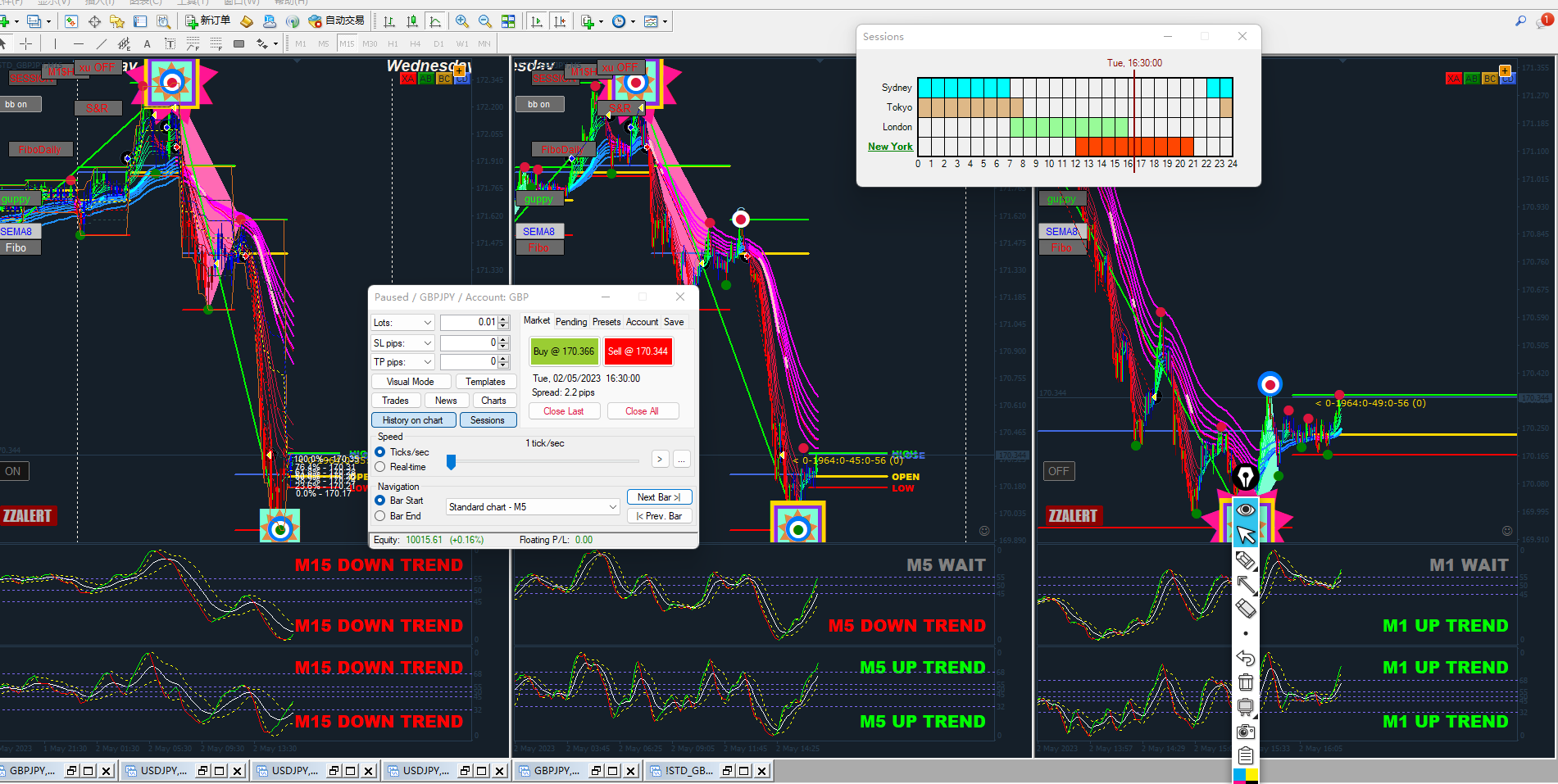Zoom out the chart with the minus magnifier

(x=485, y=21)
